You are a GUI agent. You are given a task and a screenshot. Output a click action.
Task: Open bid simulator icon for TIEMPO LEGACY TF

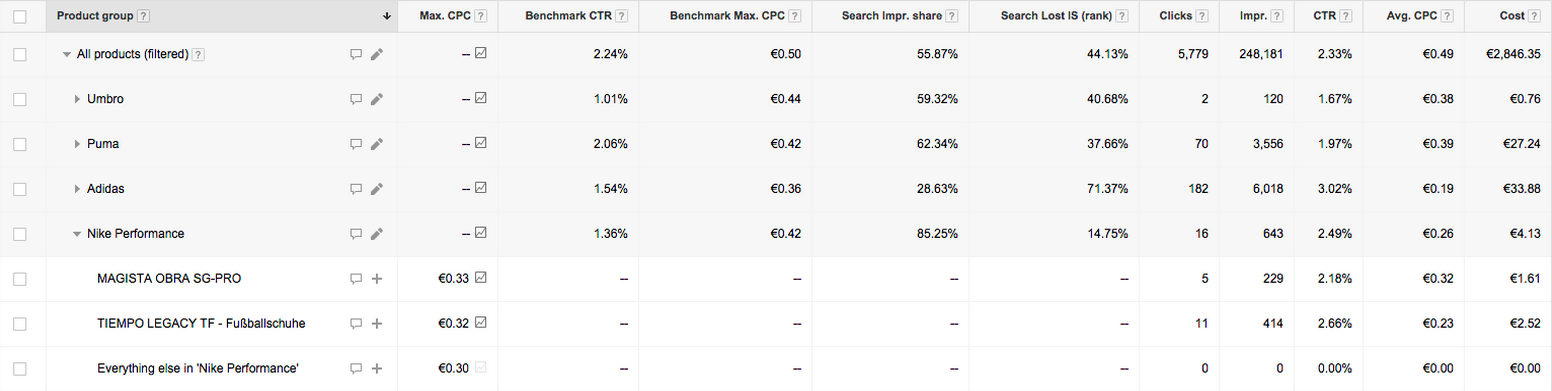tap(481, 323)
